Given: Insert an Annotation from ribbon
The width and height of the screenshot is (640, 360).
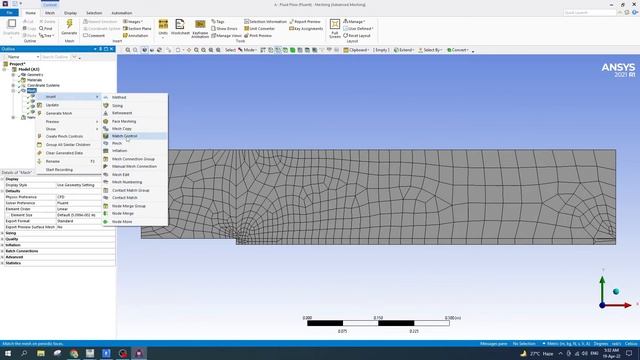Looking at the screenshot, I should (x=136, y=36).
